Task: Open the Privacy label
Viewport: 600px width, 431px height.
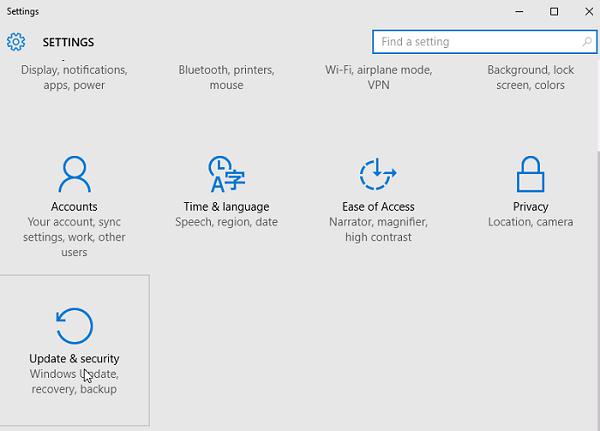Action: [x=530, y=207]
